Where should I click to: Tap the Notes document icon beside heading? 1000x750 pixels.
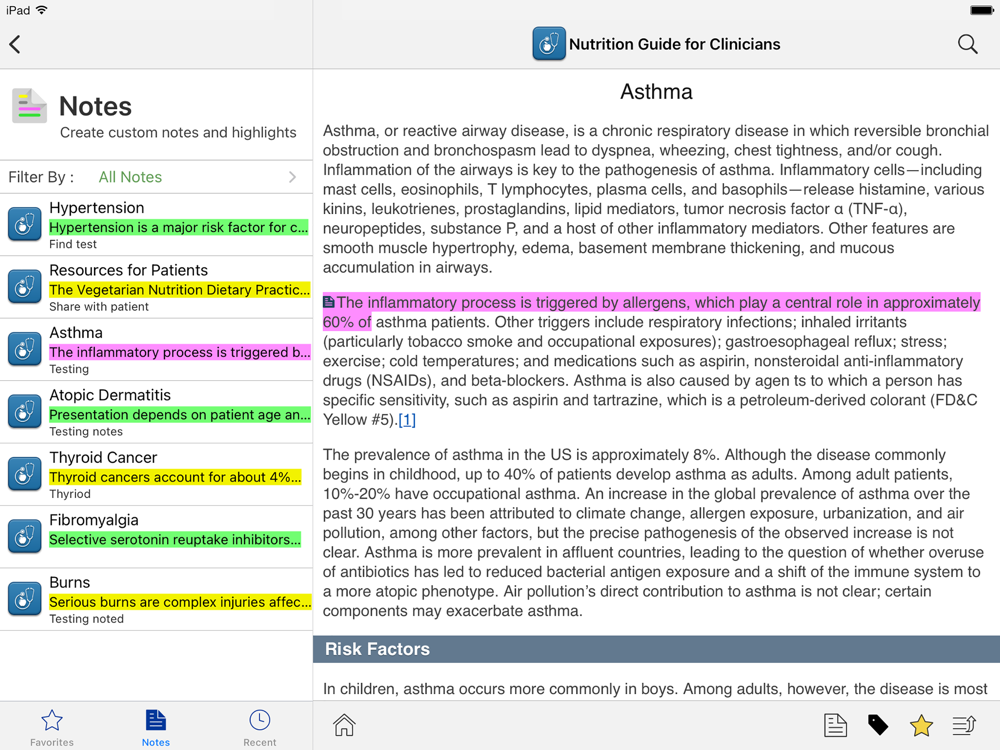point(29,106)
